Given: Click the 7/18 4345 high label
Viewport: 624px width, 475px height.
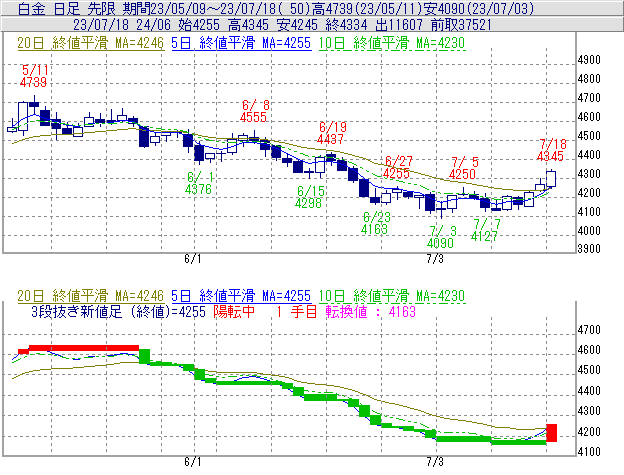Looking at the screenshot, I should [551, 150].
